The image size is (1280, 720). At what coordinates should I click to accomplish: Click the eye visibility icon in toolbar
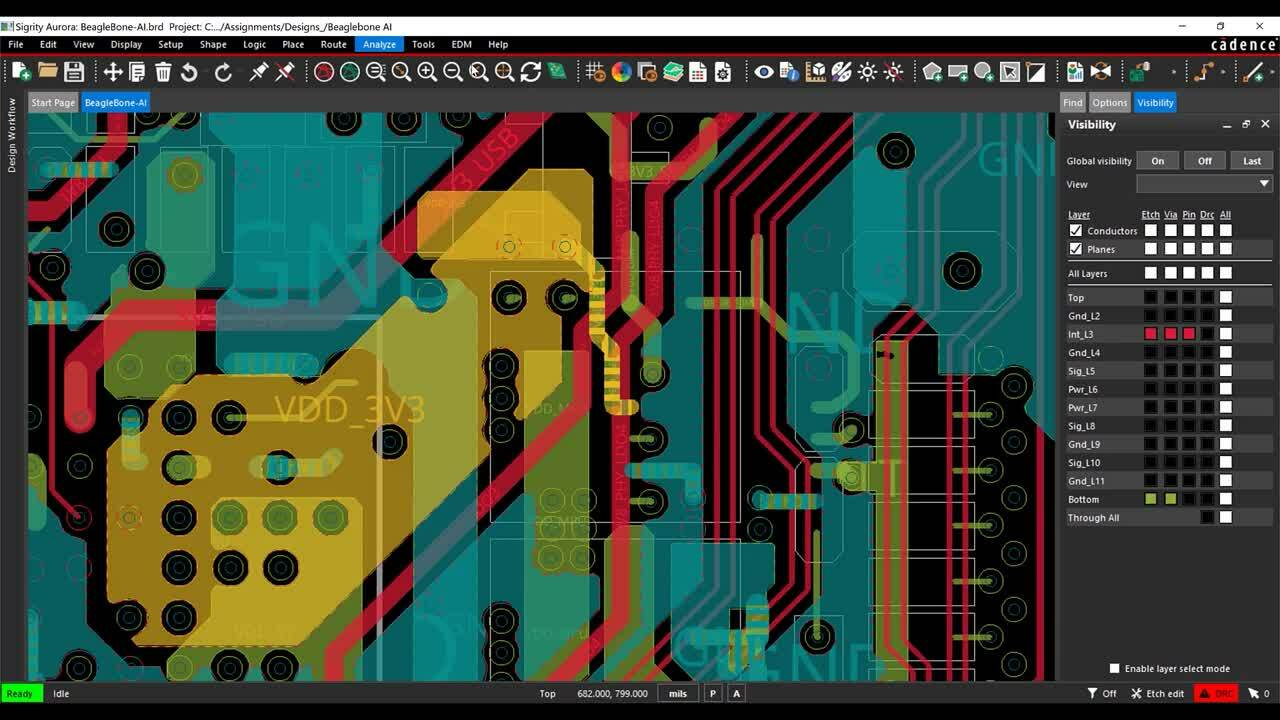[x=764, y=71]
